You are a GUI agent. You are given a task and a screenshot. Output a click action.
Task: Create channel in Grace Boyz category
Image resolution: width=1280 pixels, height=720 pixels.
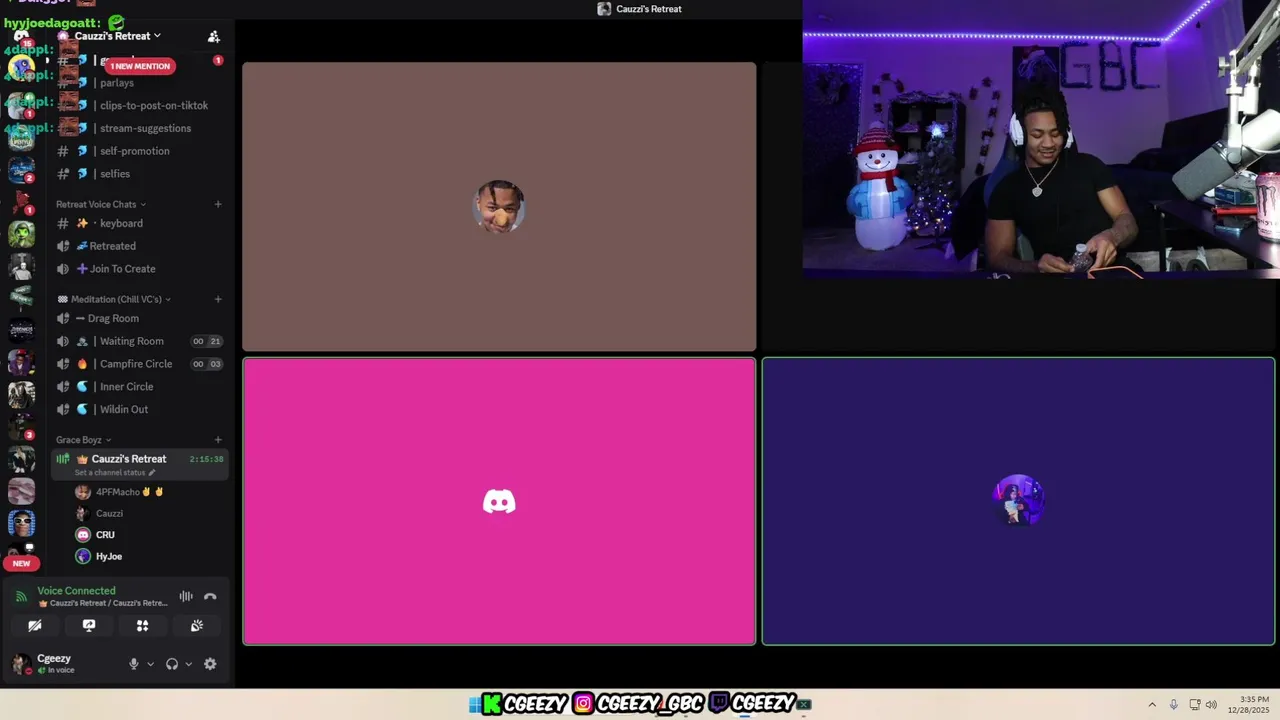218,440
